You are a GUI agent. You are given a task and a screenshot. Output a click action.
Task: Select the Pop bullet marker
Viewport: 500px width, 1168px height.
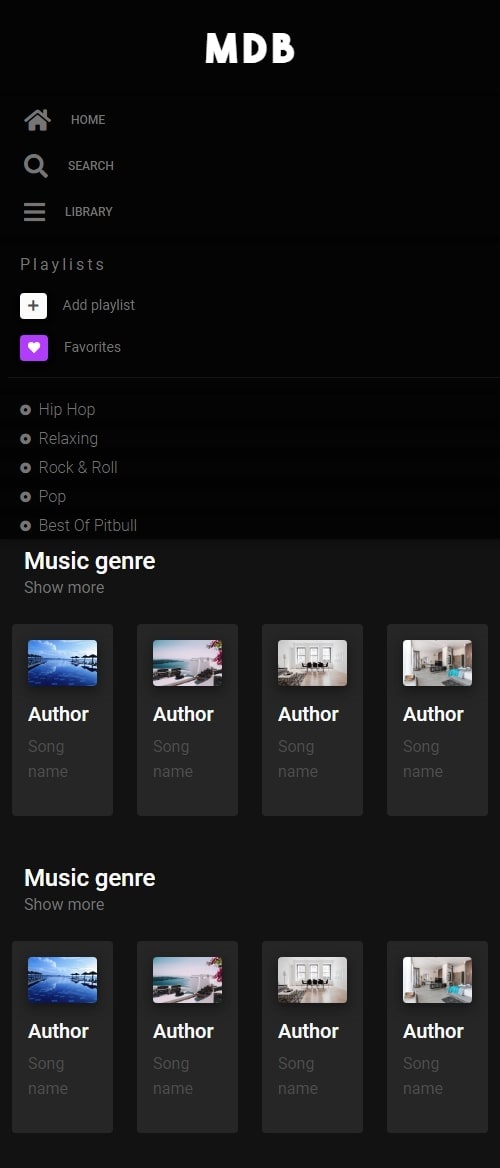[25, 497]
